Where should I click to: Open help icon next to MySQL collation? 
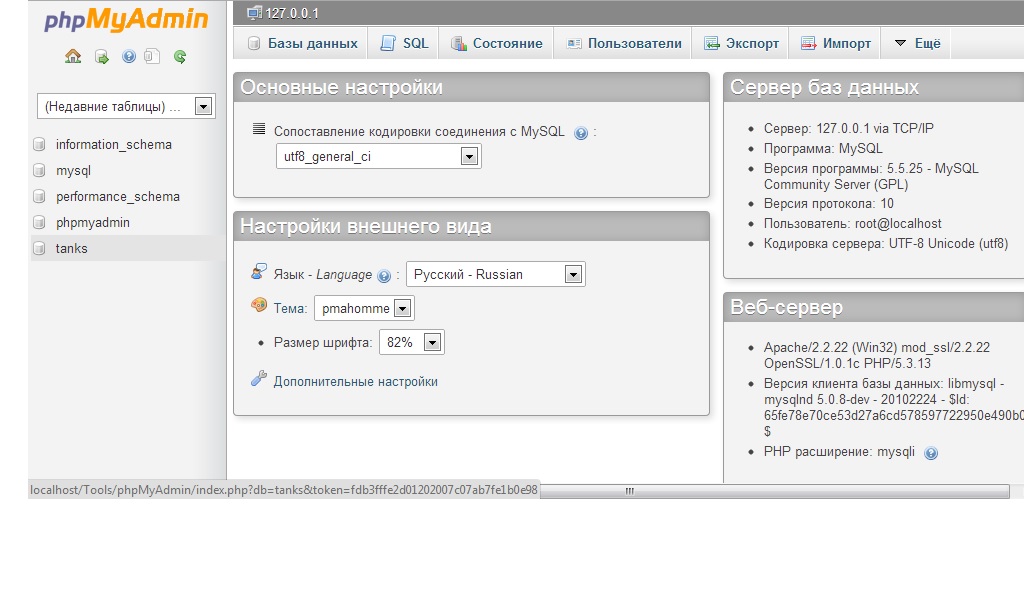[581, 133]
